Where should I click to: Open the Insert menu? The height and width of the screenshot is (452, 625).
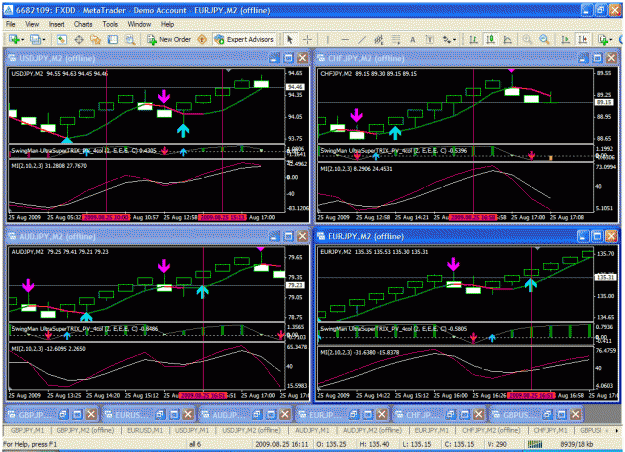point(57,24)
